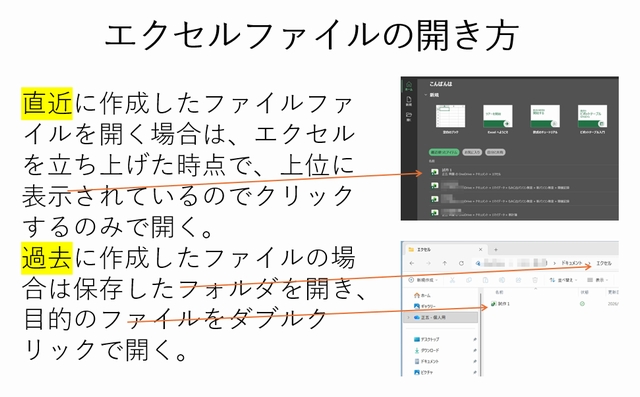Collapse the 新規 section chevron in Excel
The image size is (640, 397).
click(x=426, y=95)
